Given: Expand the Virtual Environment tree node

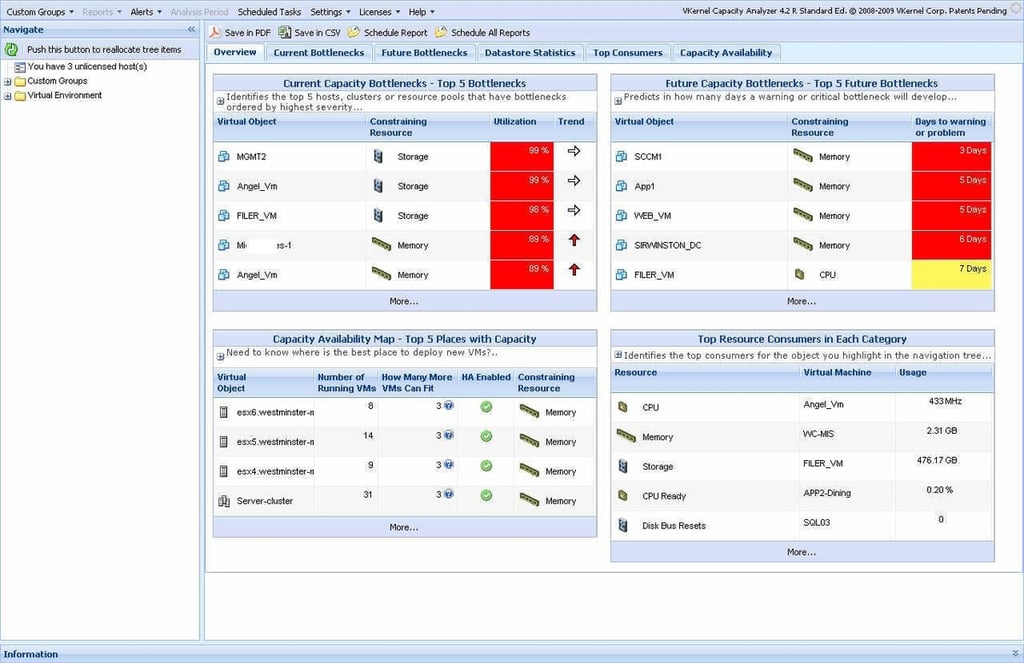Looking at the screenshot, I should click(7, 96).
